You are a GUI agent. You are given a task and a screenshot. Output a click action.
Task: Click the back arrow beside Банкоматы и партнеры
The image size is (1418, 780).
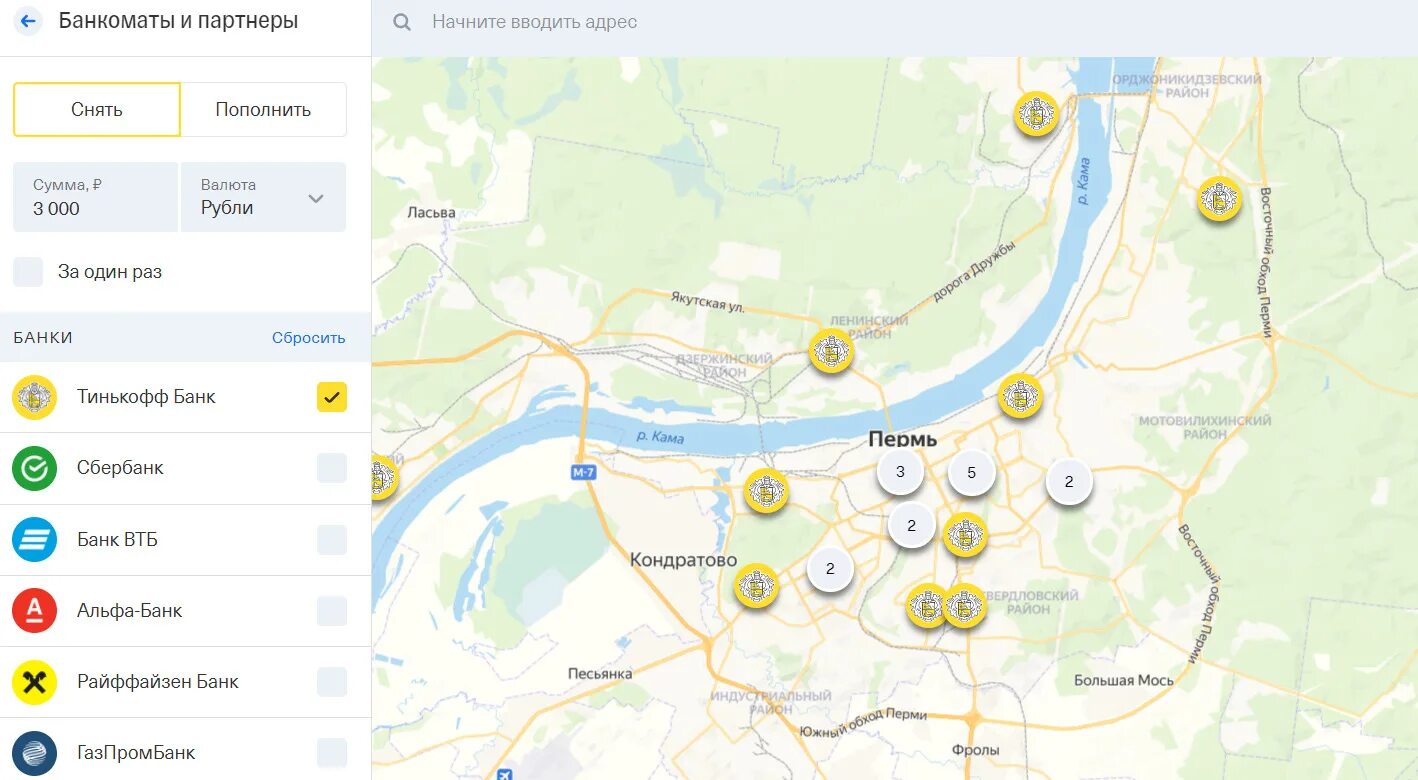click(28, 21)
